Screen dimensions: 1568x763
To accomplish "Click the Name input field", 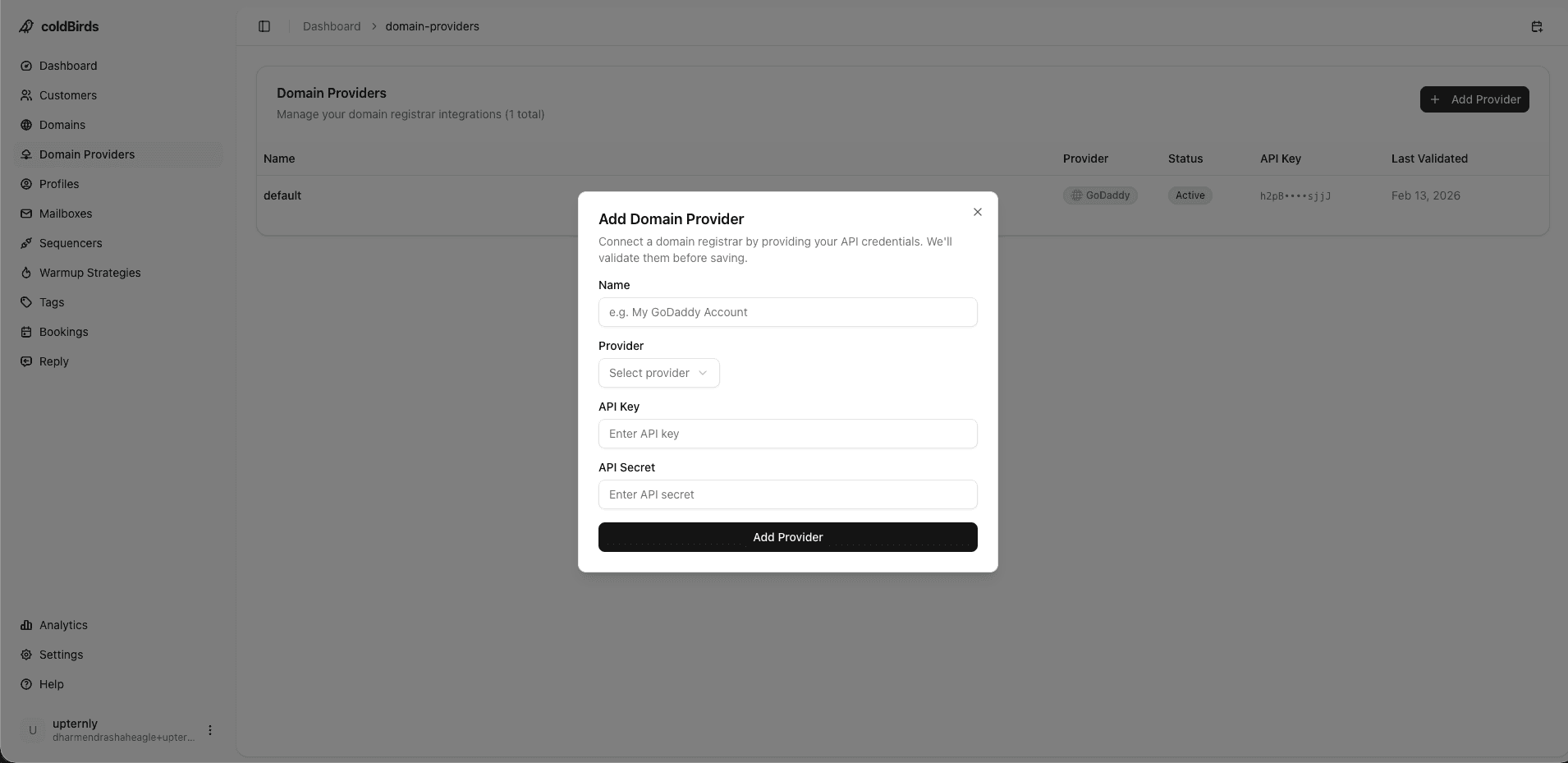I will (x=787, y=312).
